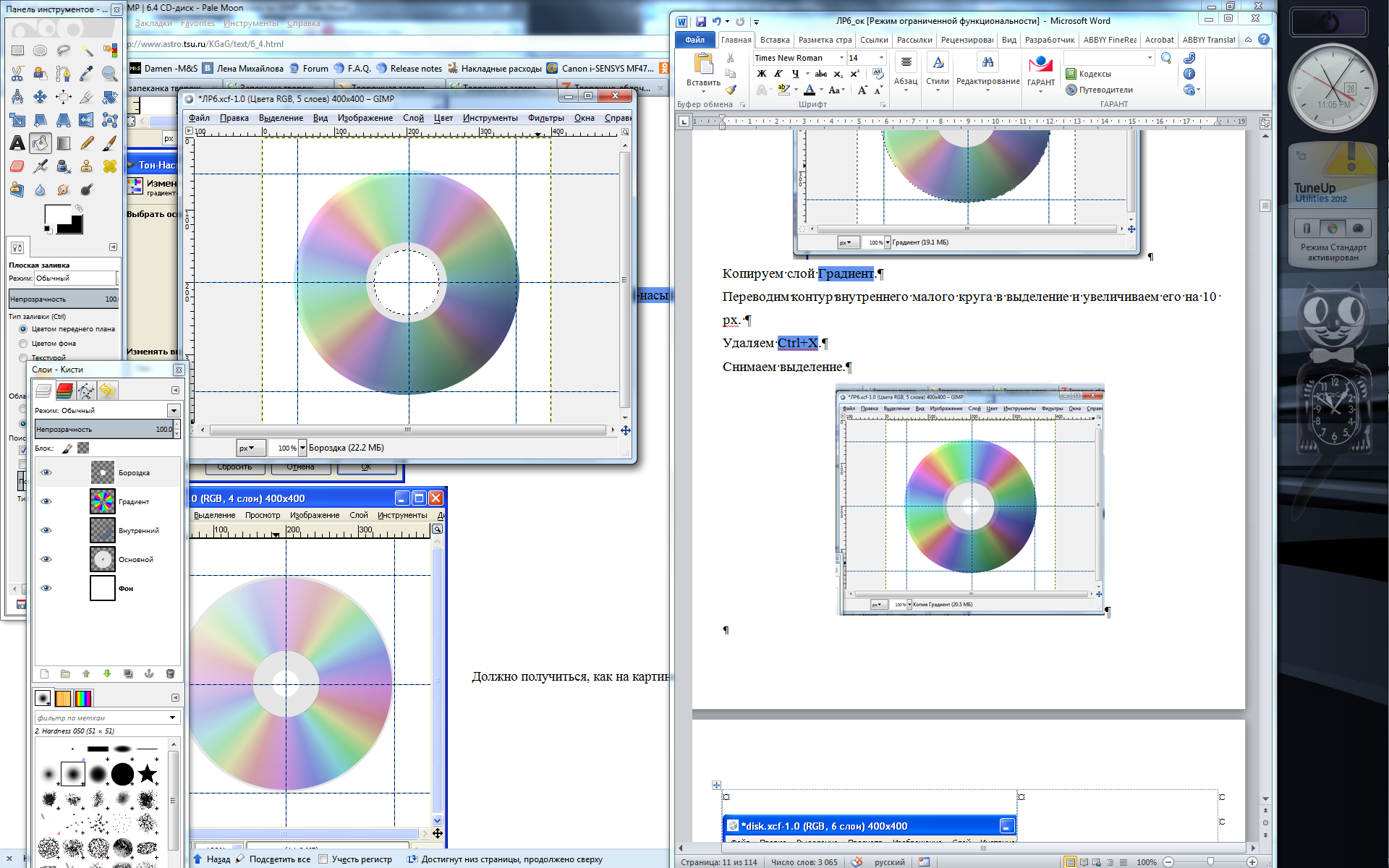This screenshot has width=1389, height=868.
Task: Save the Word document via toolbar icon
Action: tap(700, 21)
